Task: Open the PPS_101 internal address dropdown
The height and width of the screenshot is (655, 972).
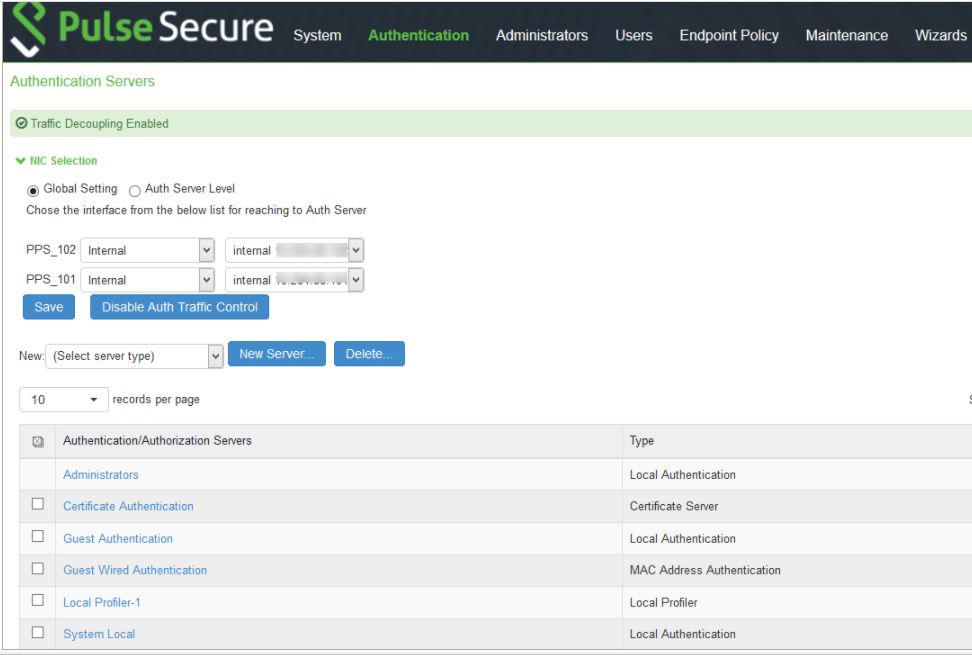Action: pyautogui.click(x=355, y=279)
